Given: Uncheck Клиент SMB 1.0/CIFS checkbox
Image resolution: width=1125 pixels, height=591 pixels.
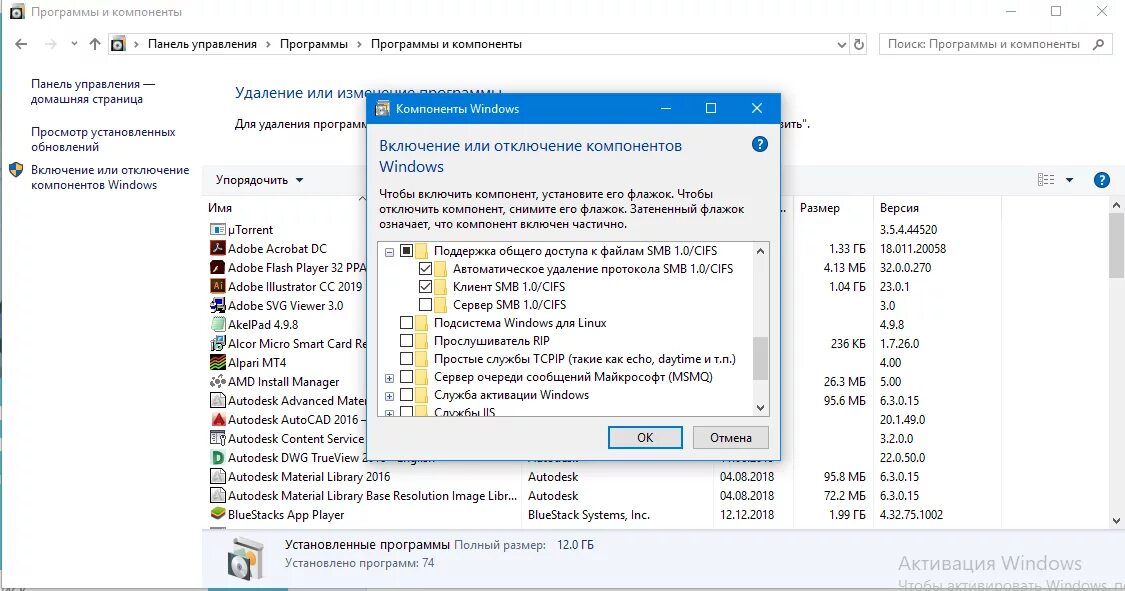Looking at the screenshot, I should (425, 287).
